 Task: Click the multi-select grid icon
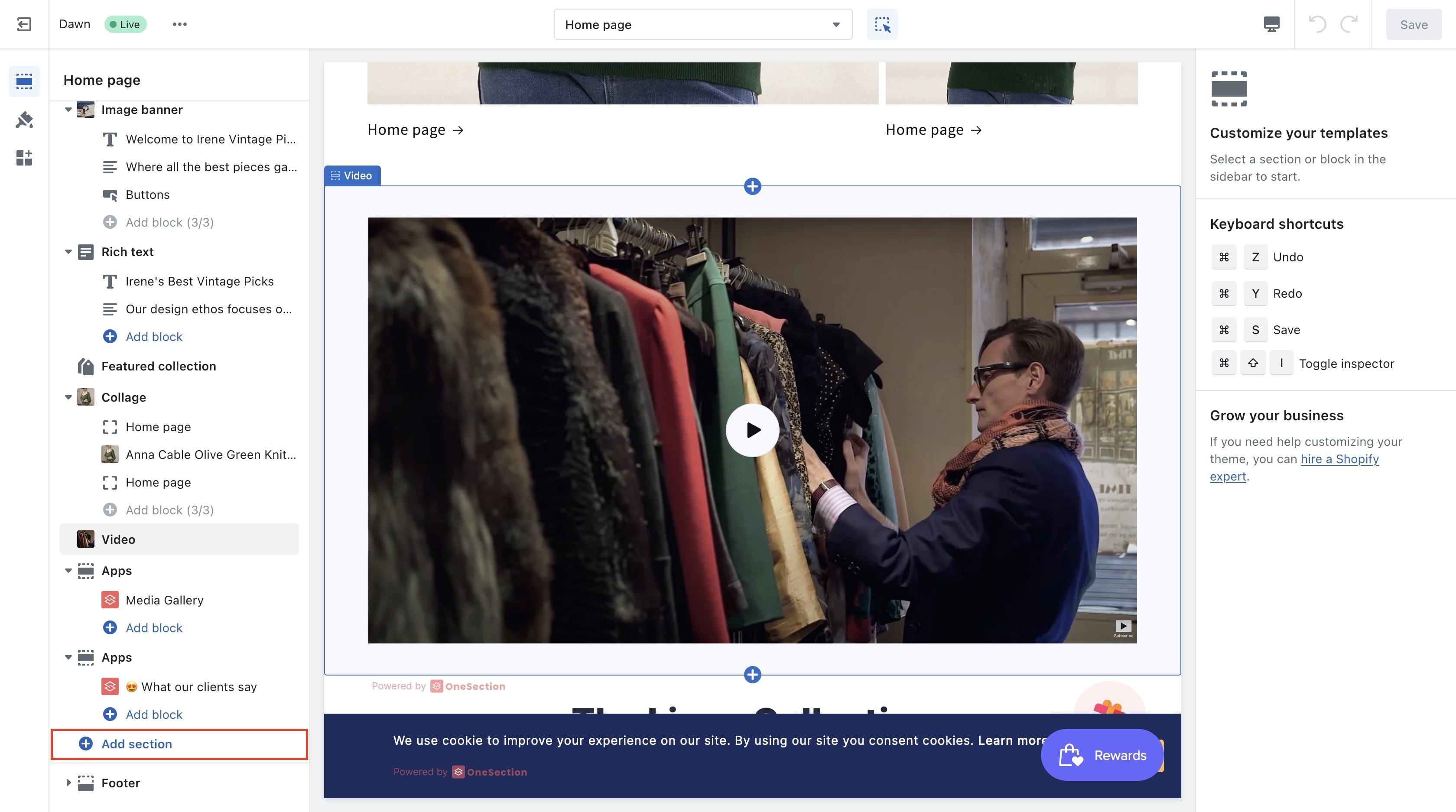coord(882,24)
